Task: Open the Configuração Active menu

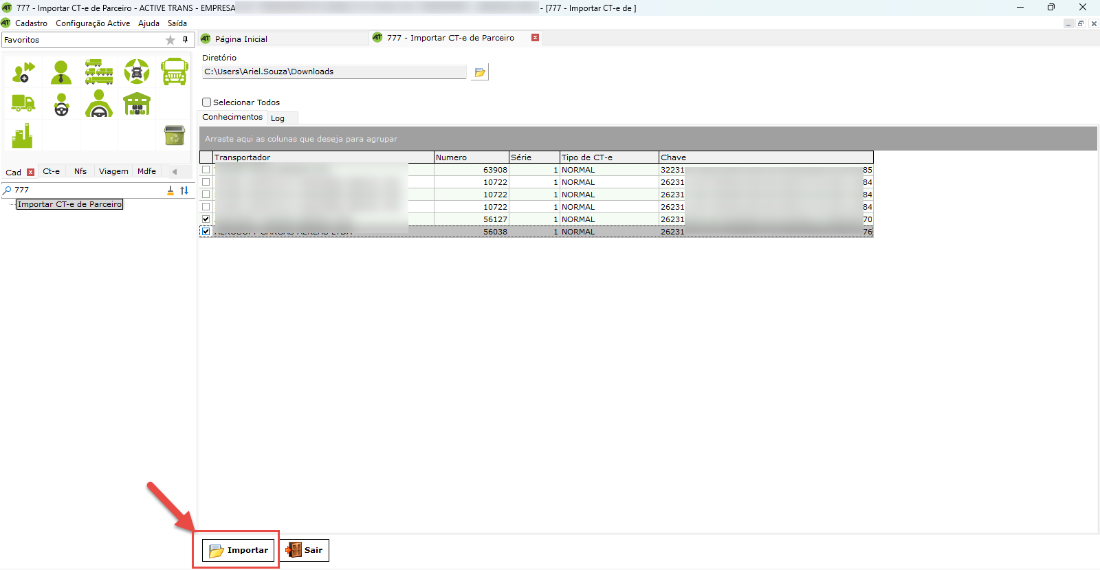Action: point(93,23)
